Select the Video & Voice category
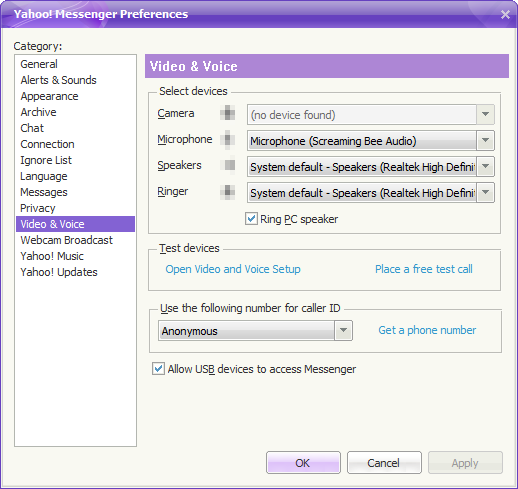This screenshot has height=489, width=518. tap(75, 224)
